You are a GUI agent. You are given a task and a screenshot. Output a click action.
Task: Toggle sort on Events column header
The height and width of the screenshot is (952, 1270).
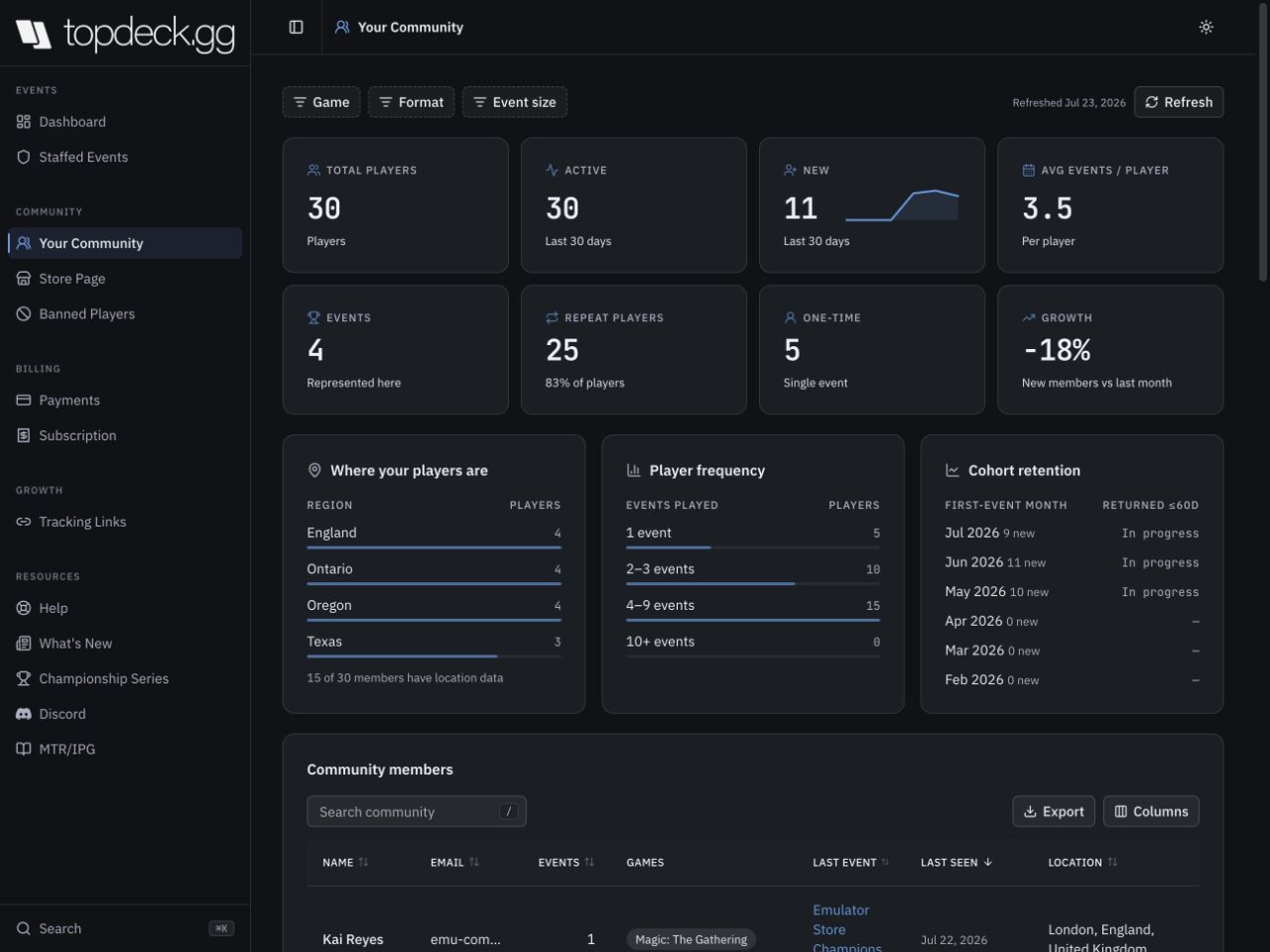tap(567, 863)
